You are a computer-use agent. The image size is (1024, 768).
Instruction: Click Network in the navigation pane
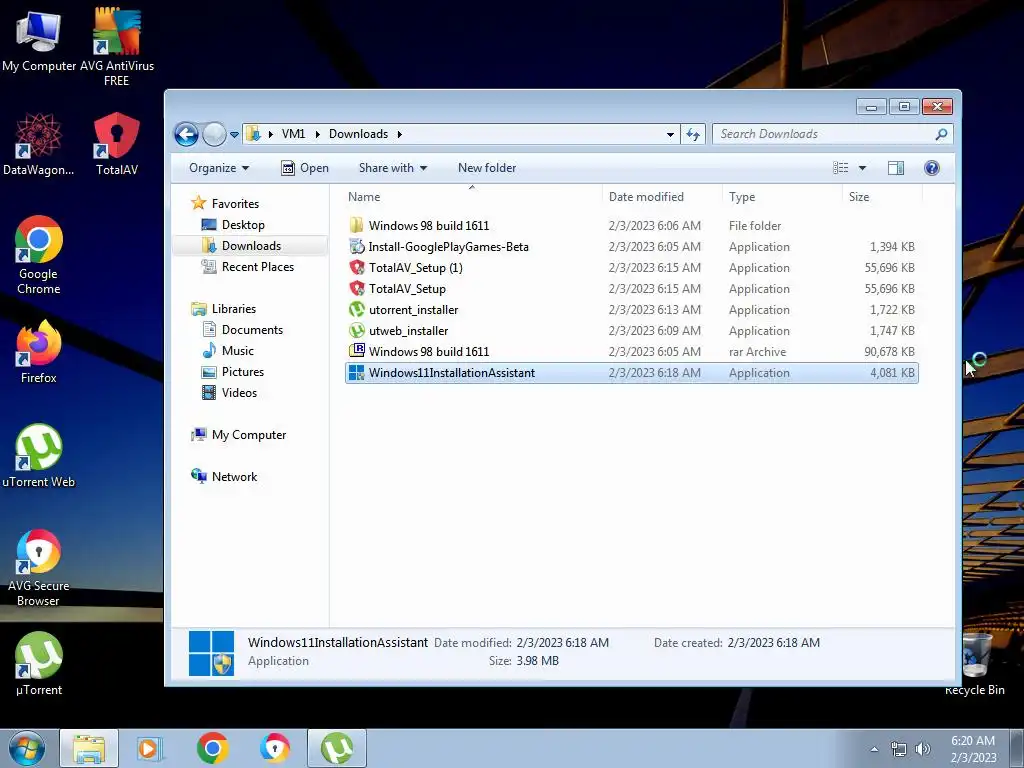coord(224,477)
